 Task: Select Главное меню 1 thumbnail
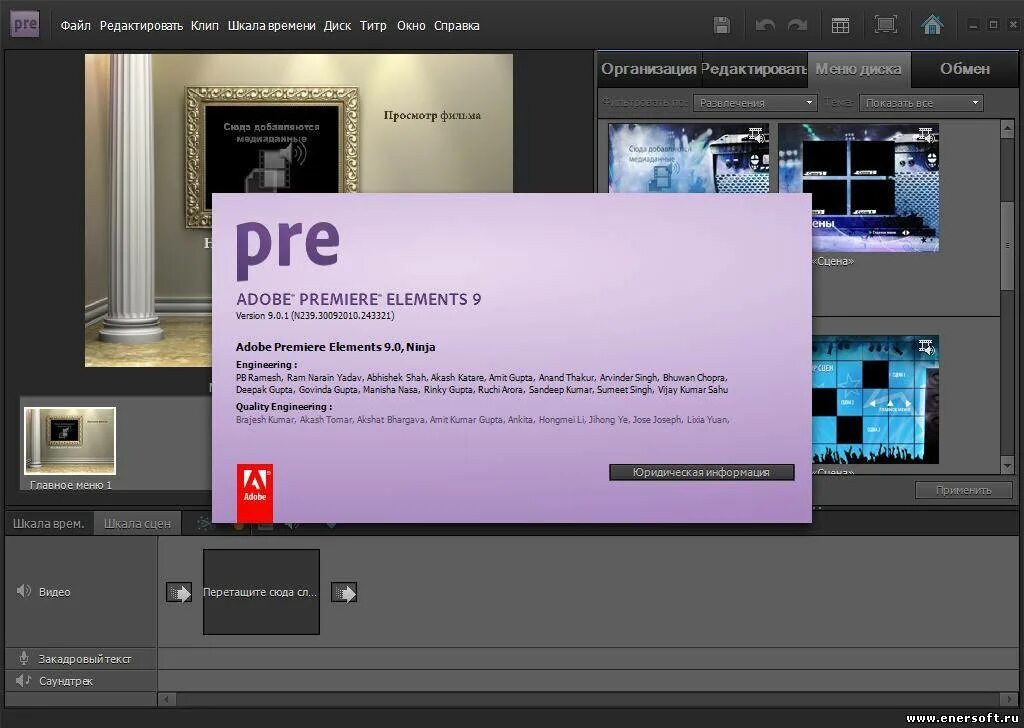70,441
